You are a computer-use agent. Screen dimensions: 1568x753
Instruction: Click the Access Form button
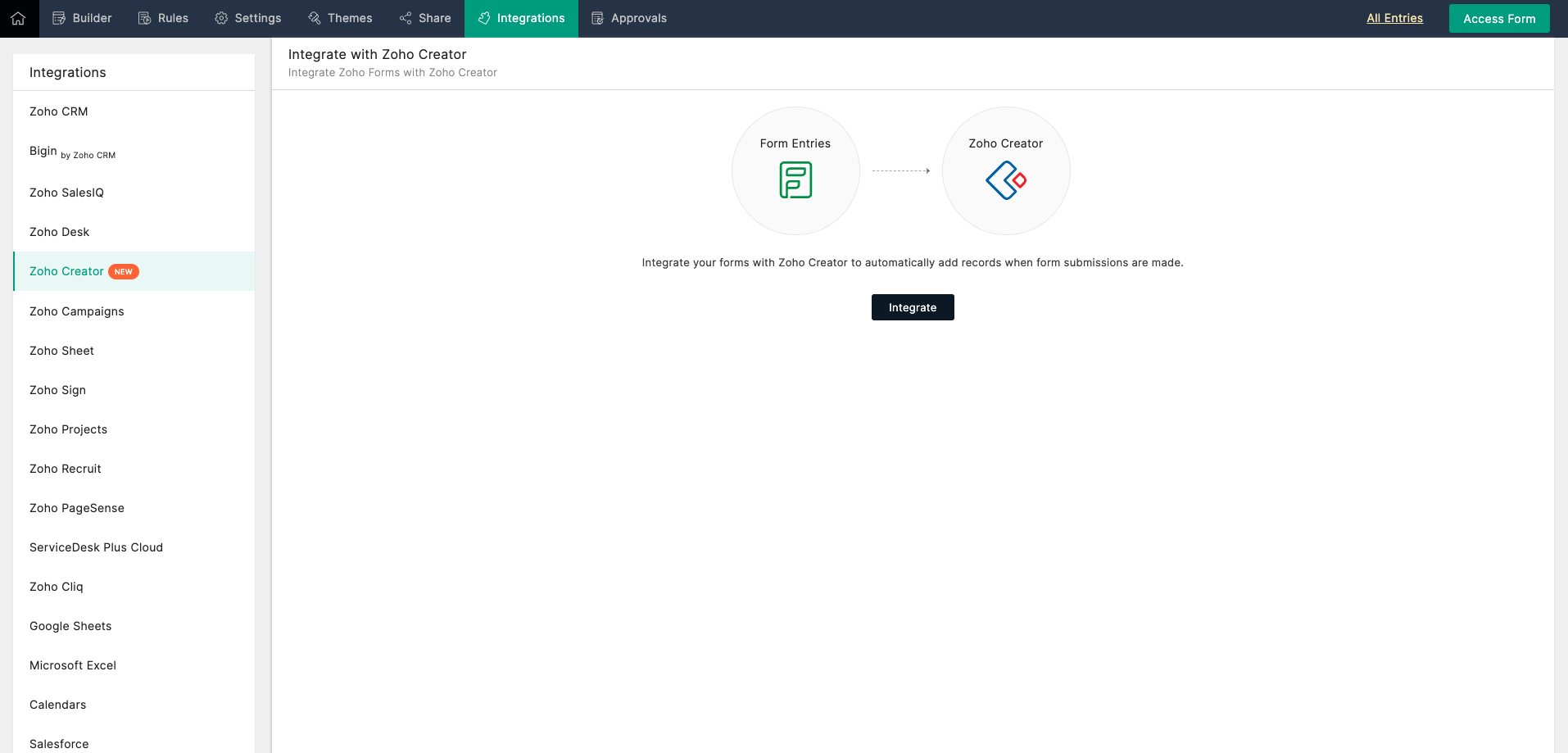click(x=1499, y=19)
